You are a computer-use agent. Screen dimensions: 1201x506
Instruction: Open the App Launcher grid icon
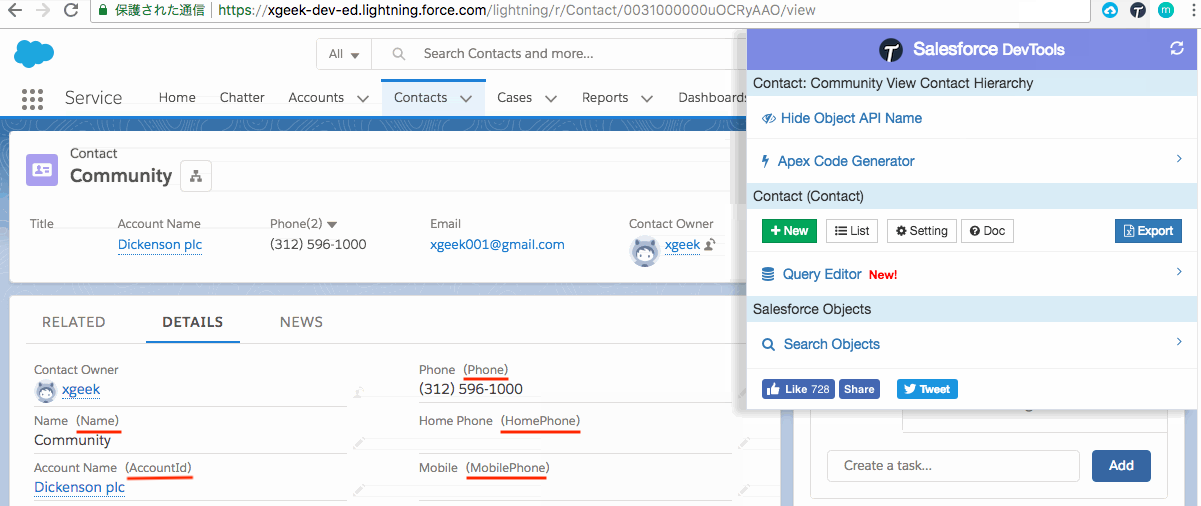32,98
